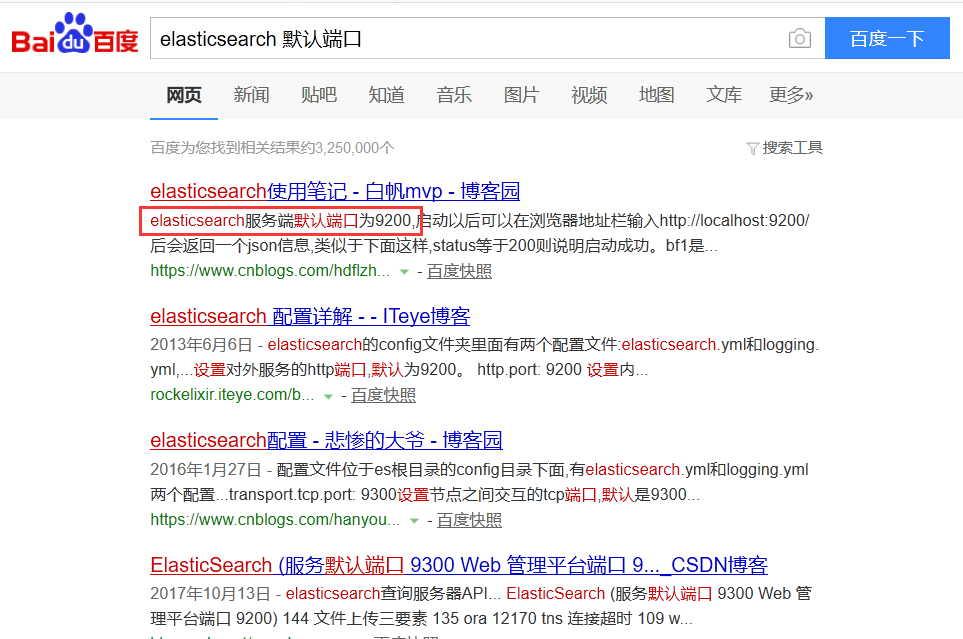
Task: Switch to the 新闻 tab
Action: point(251,95)
